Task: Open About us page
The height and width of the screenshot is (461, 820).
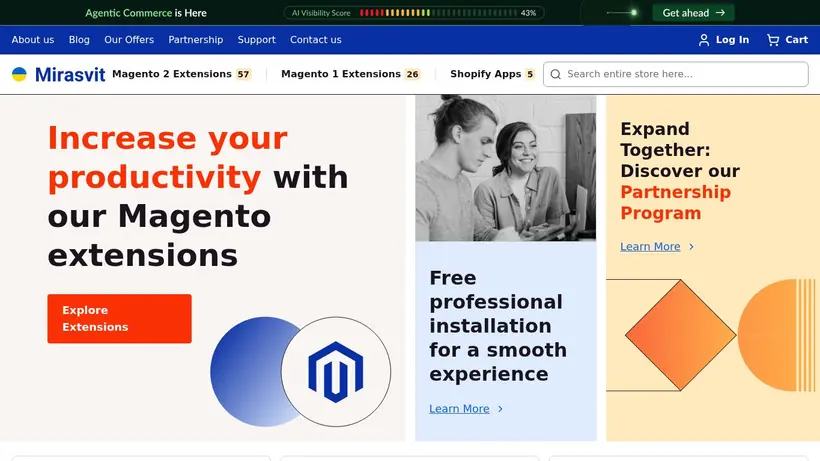Action: (33, 40)
